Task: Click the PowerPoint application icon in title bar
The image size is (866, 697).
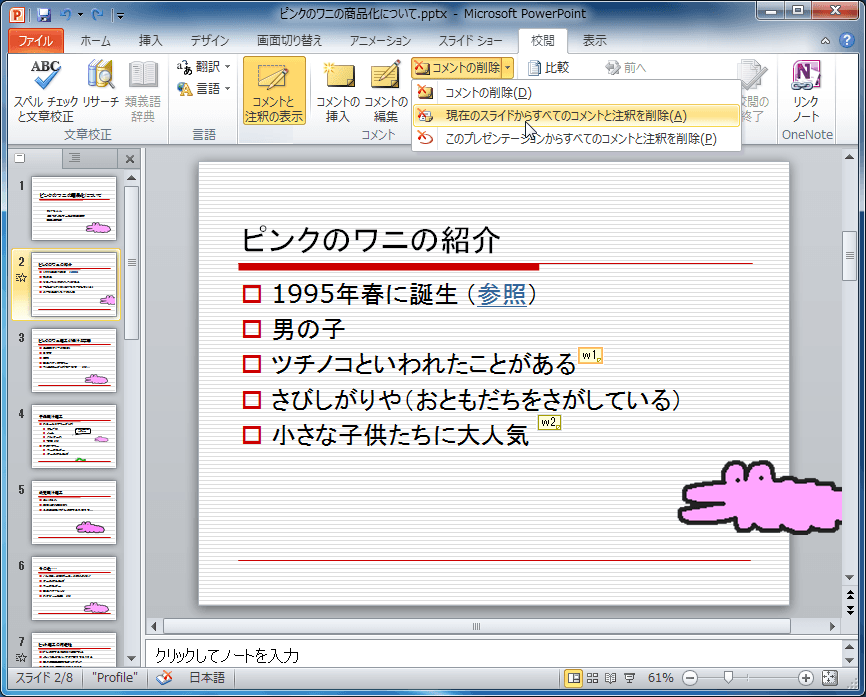Action: [x=17, y=14]
